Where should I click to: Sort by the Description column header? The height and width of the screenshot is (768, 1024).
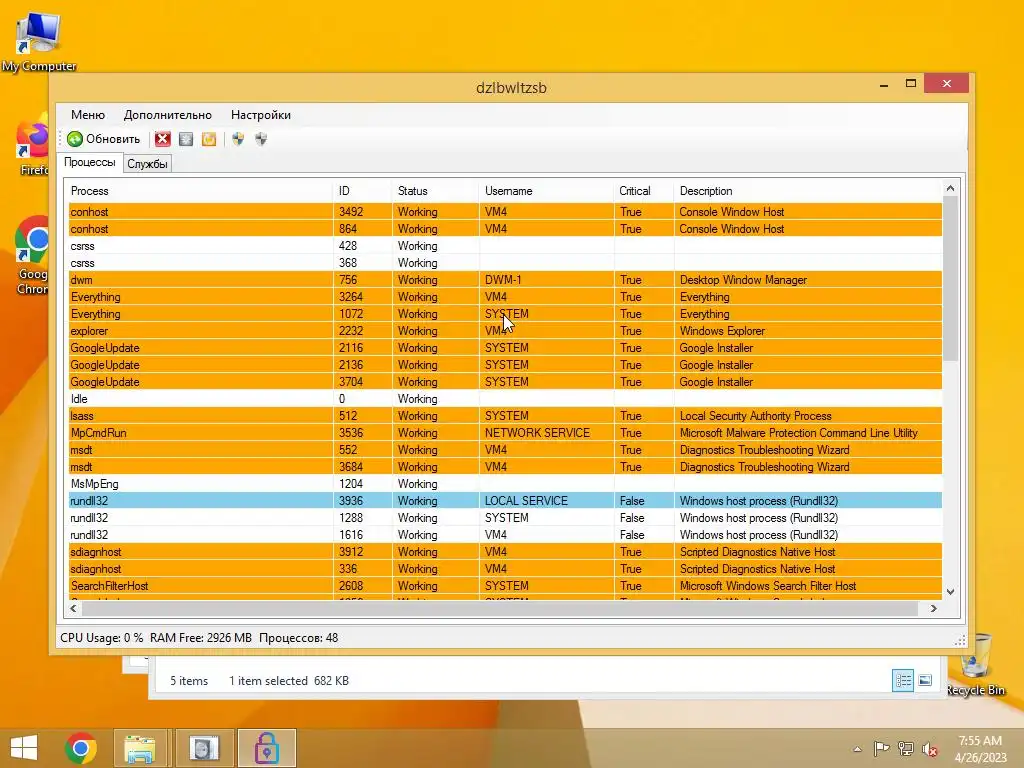(x=807, y=191)
